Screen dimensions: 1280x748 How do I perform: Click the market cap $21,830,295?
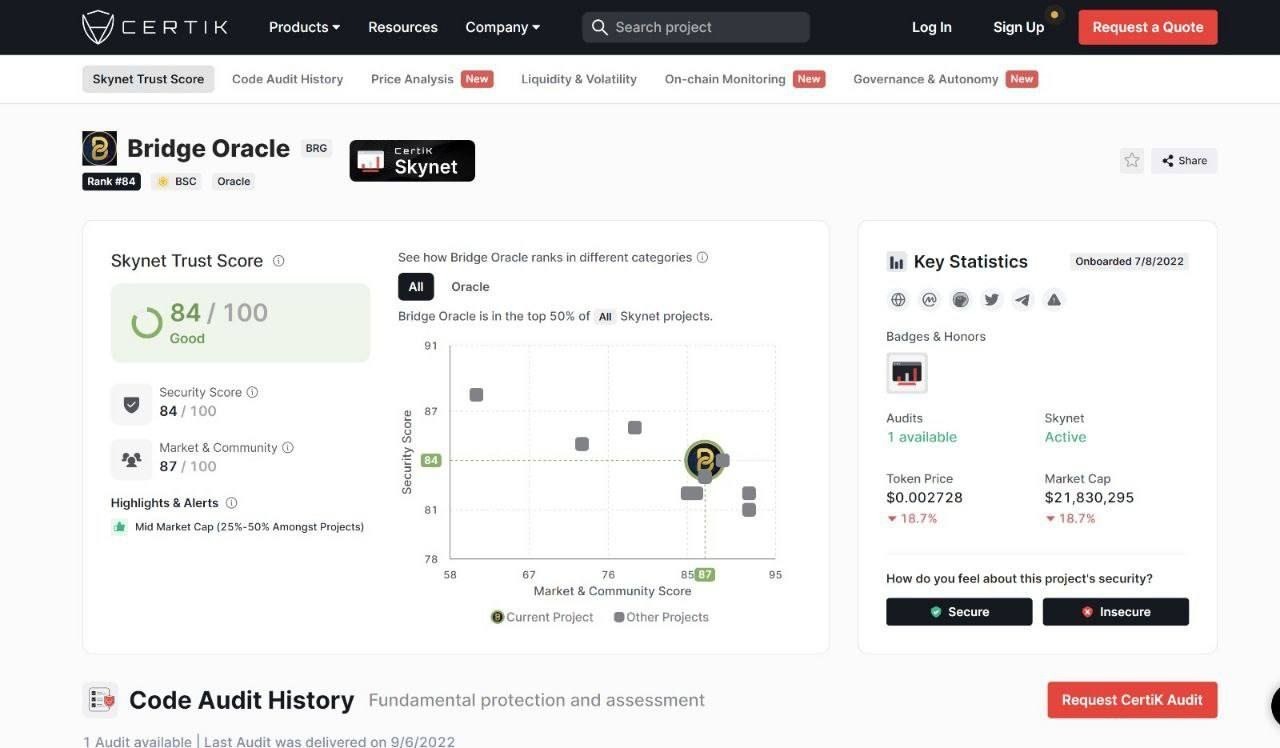tap(1089, 497)
